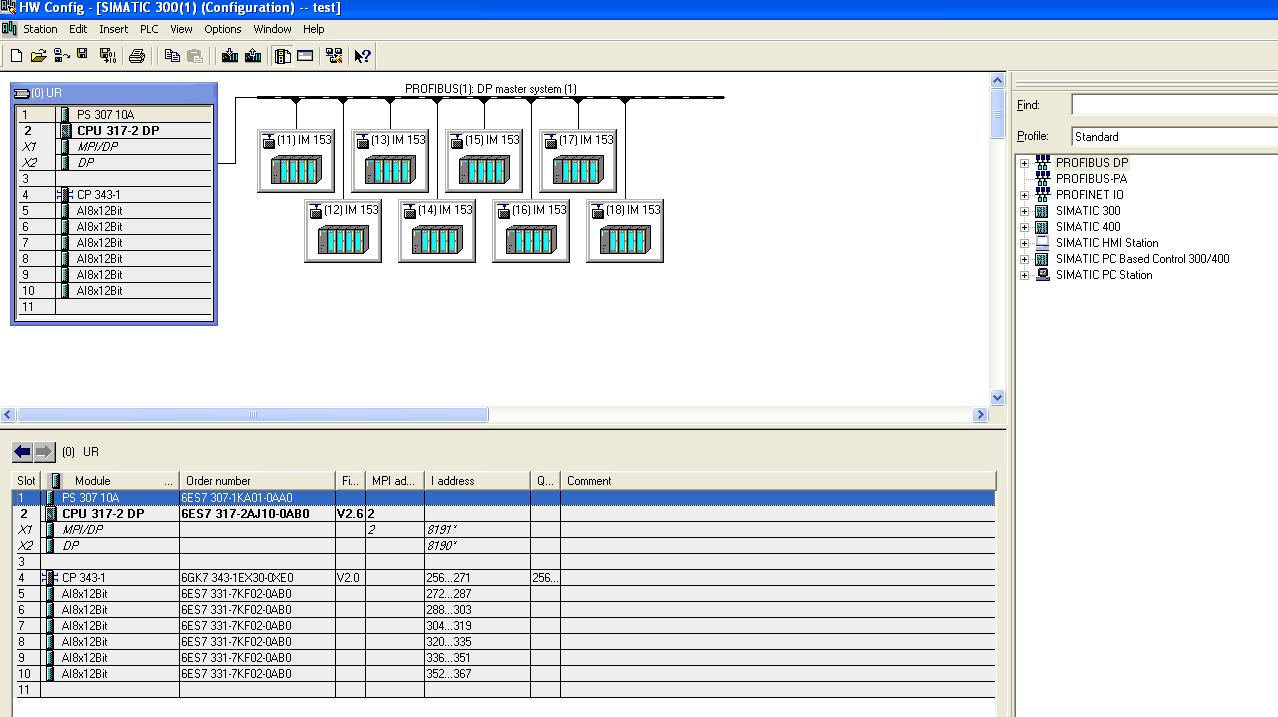
Task: Click the Find input field
Action: pyautogui.click(x=1174, y=105)
